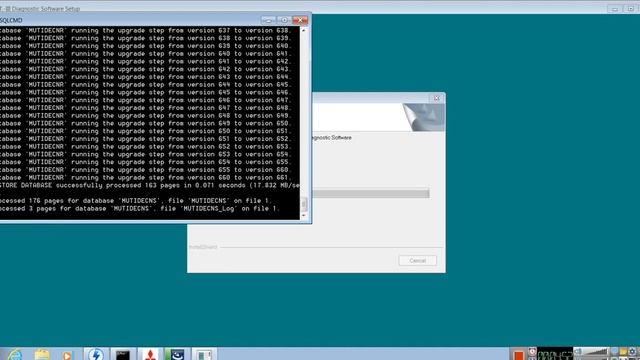This screenshot has width=640, height=360.
Task: Click the recording timer display
Action: click(x=555, y=354)
